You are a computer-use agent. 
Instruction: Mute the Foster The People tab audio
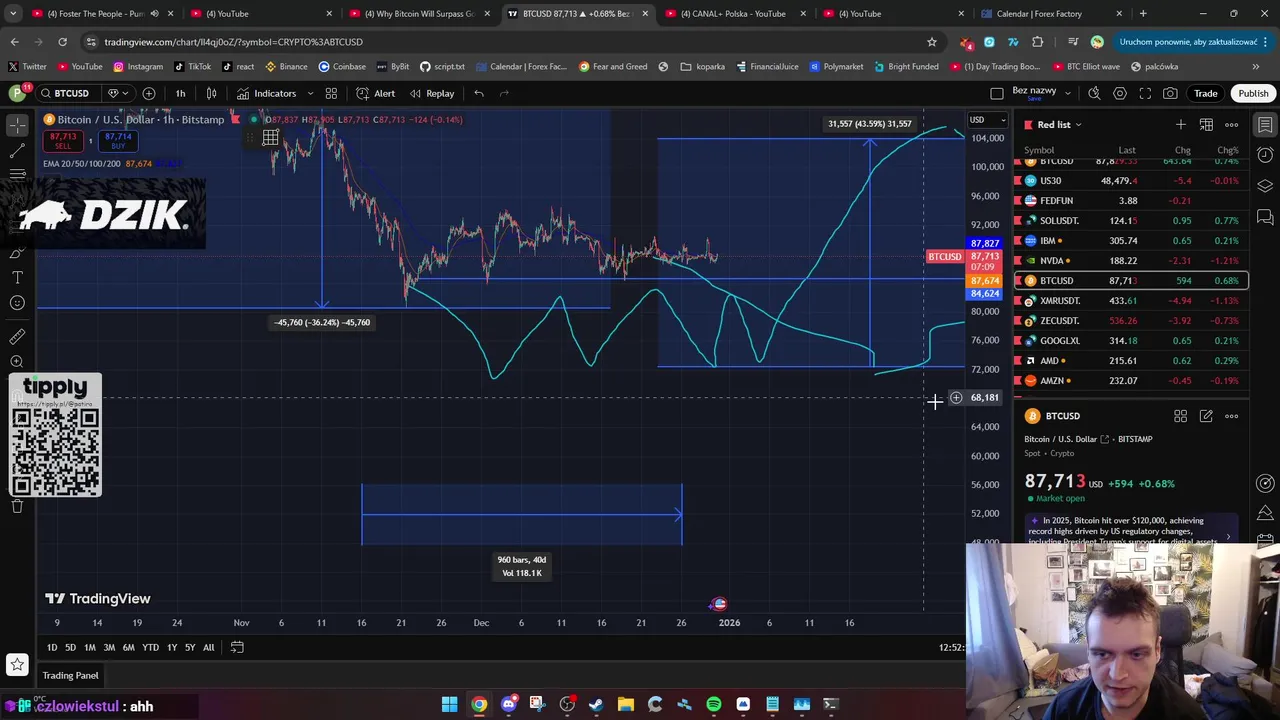coord(154,14)
